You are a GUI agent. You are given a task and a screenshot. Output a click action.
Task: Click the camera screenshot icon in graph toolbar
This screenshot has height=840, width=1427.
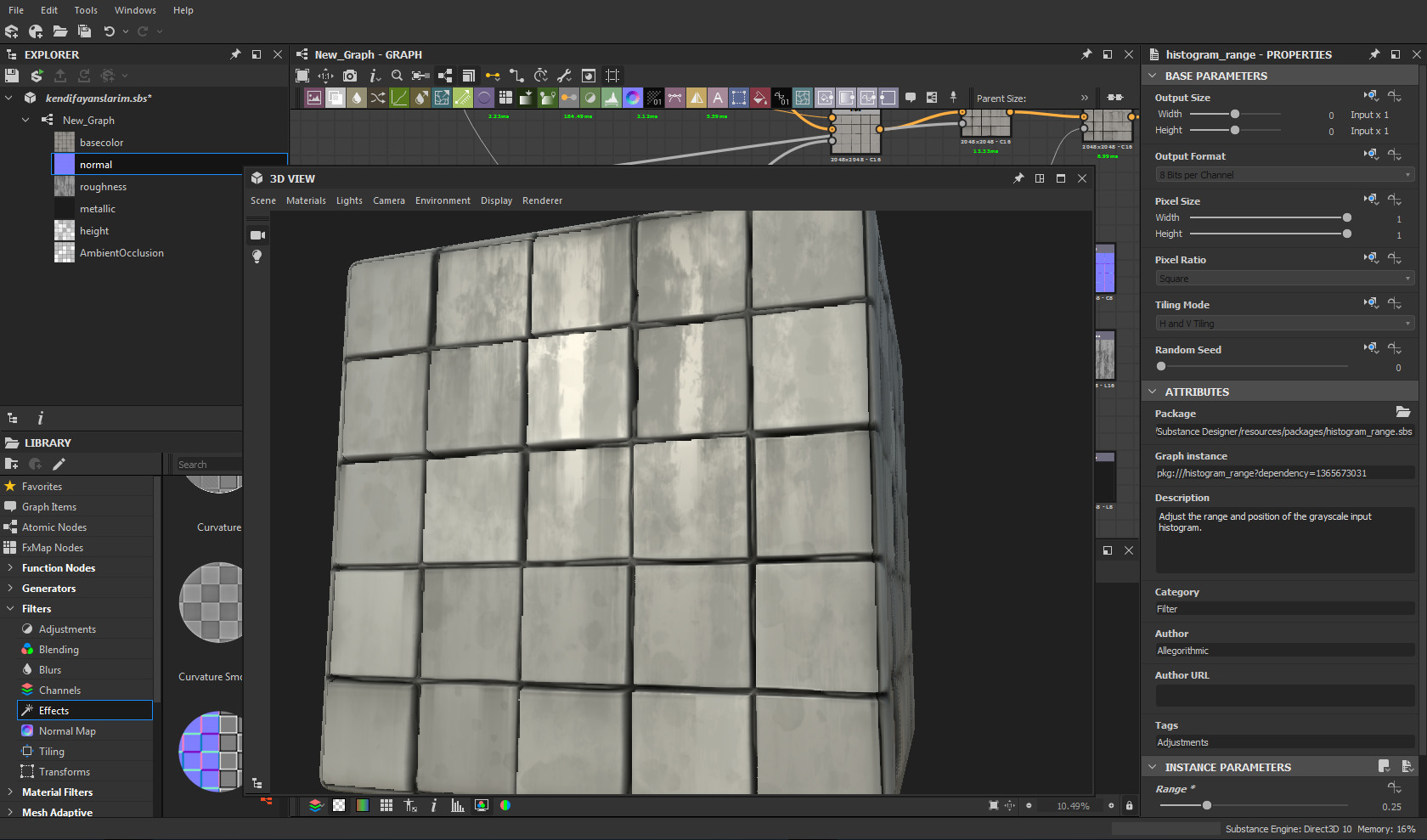coord(349,76)
